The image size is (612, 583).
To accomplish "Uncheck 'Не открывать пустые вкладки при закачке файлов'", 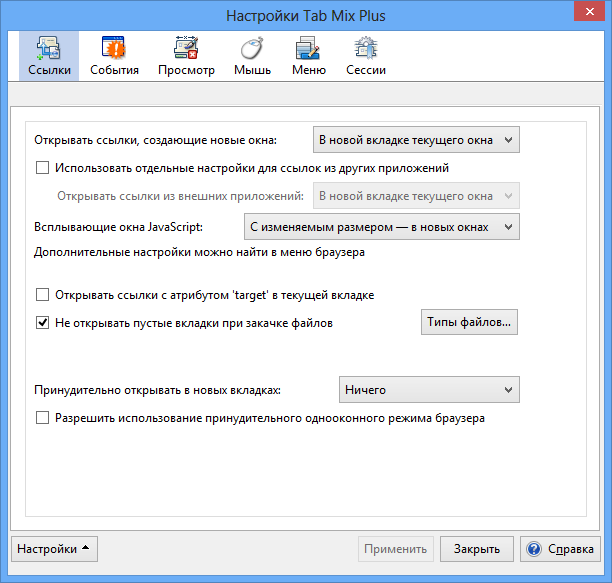I will (43, 323).
